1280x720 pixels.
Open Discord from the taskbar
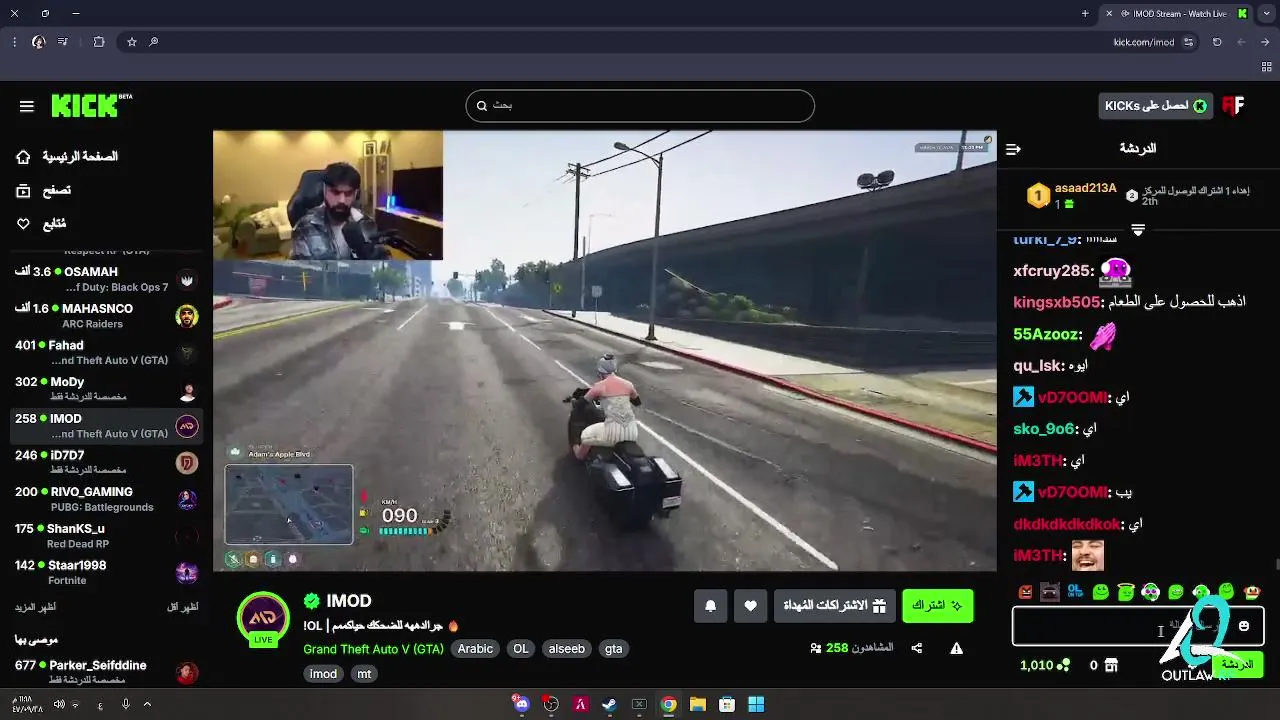(521, 704)
